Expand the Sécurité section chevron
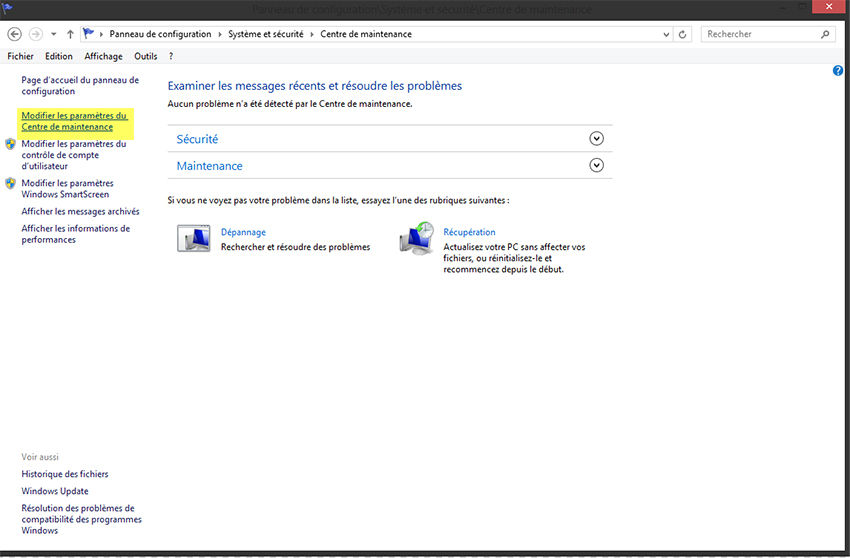This screenshot has height=558, width=850. coord(597,139)
